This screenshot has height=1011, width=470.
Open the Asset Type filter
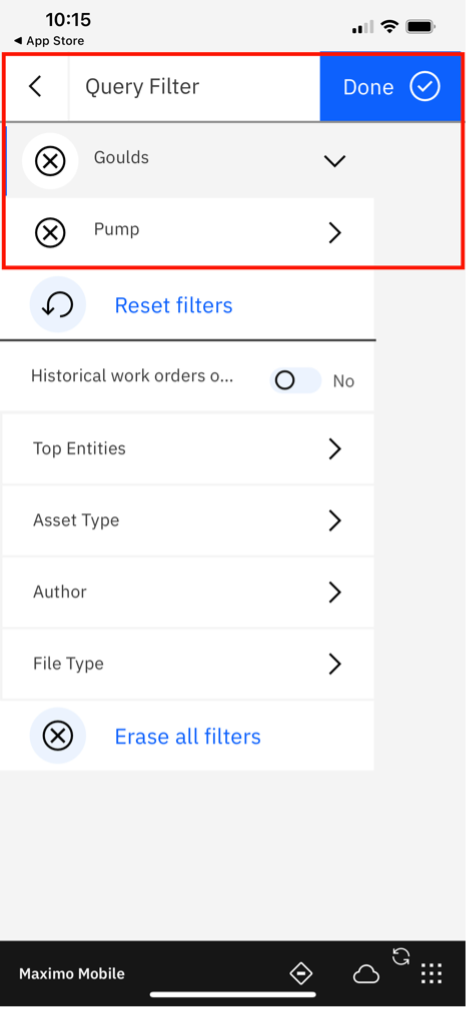[x=188, y=520]
